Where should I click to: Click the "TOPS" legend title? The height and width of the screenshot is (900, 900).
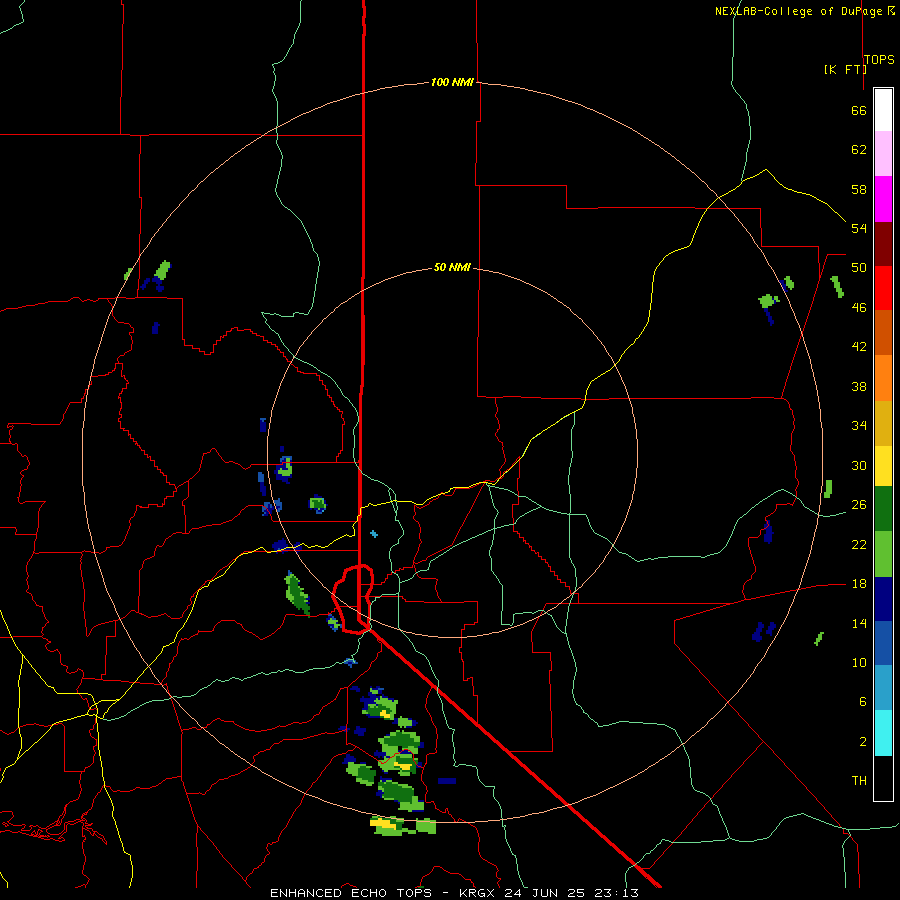pyautogui.click(x=879, y=60)
